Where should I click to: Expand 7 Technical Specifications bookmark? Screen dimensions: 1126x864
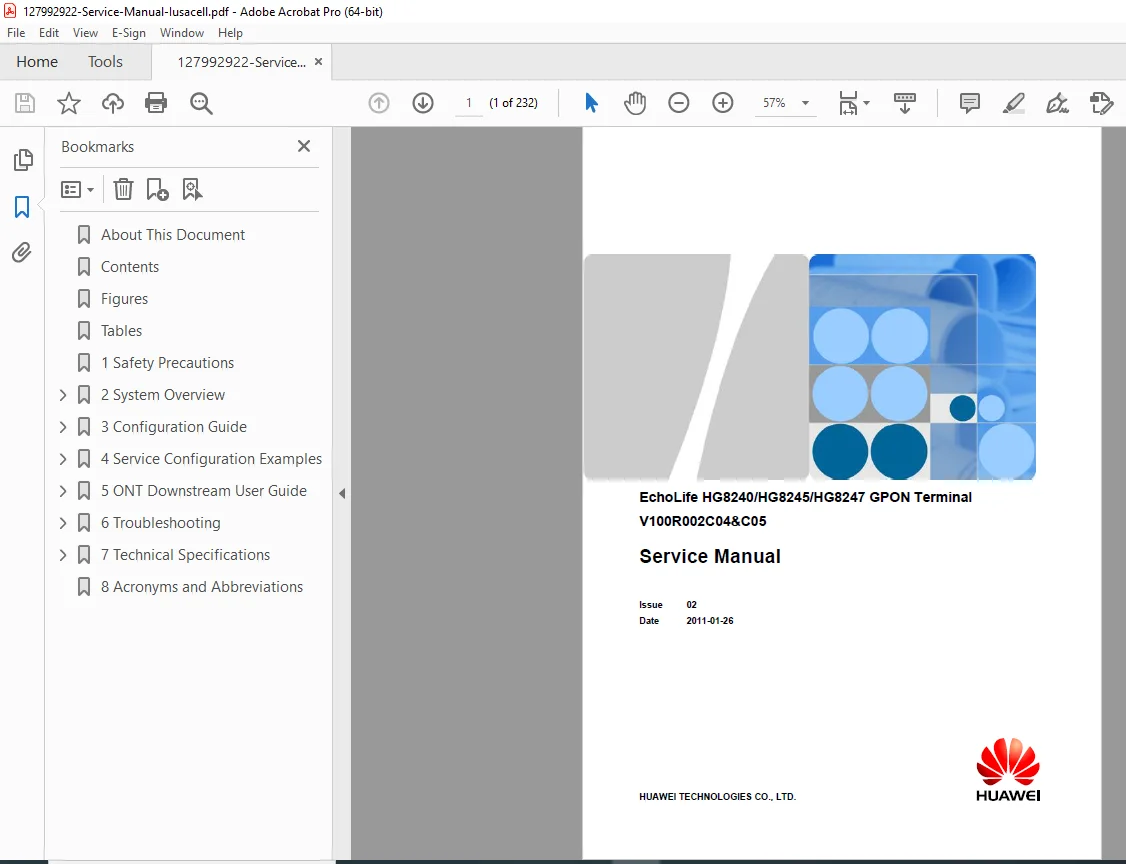click(62, 555)
